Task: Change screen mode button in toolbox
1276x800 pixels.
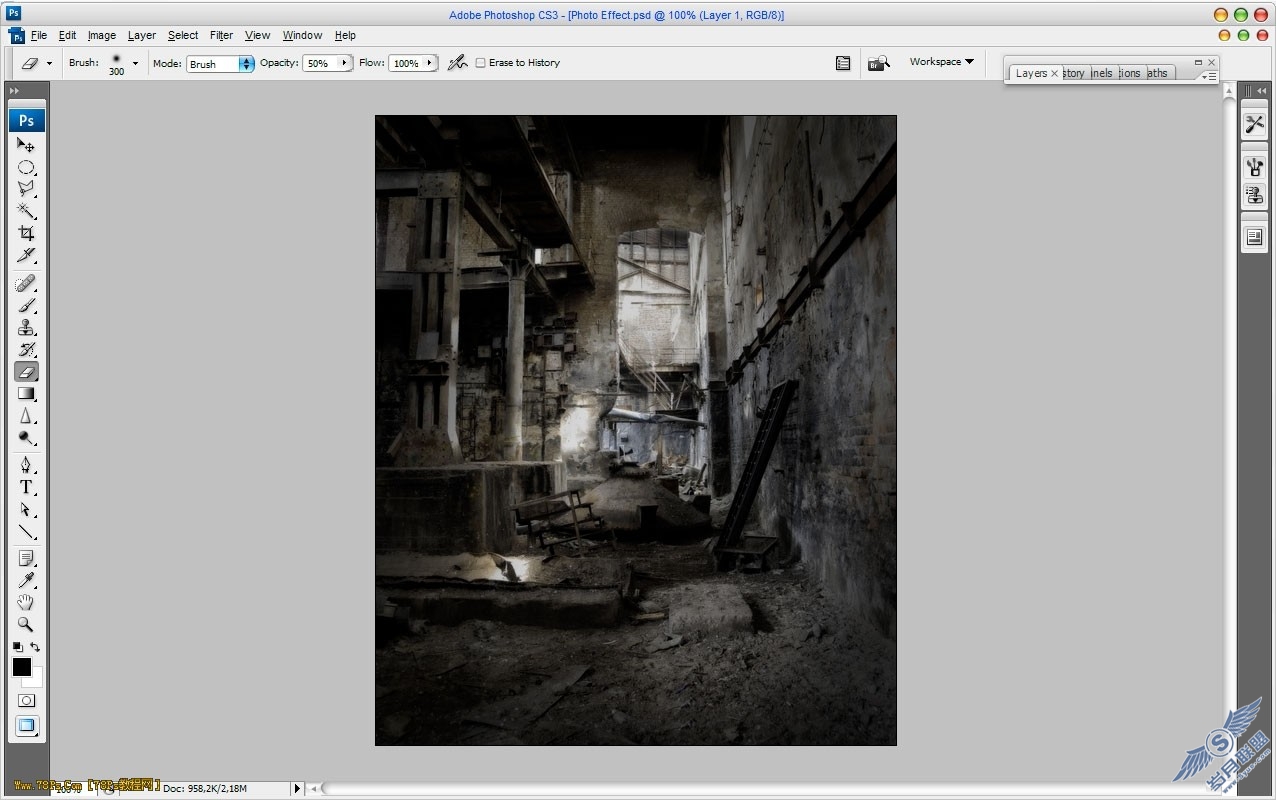Action: tap(26, 726)
